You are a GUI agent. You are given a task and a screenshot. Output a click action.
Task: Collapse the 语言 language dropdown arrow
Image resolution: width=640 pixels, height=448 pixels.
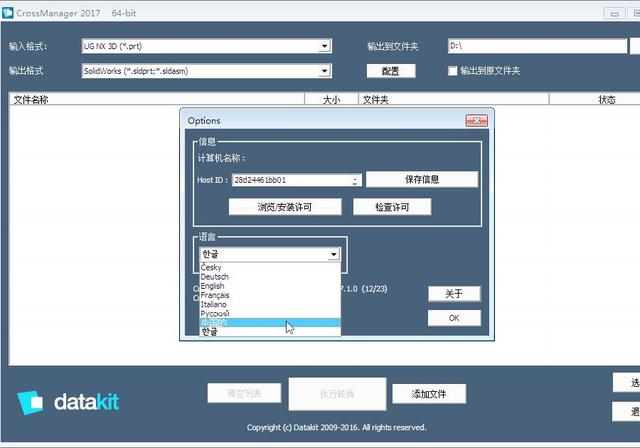[x=333, y=255]
